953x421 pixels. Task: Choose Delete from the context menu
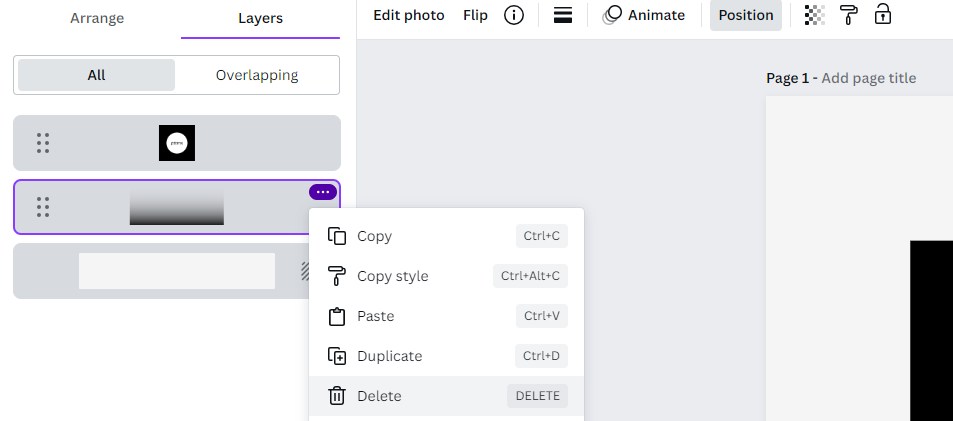pyautogui.click(x=447, y=396)
